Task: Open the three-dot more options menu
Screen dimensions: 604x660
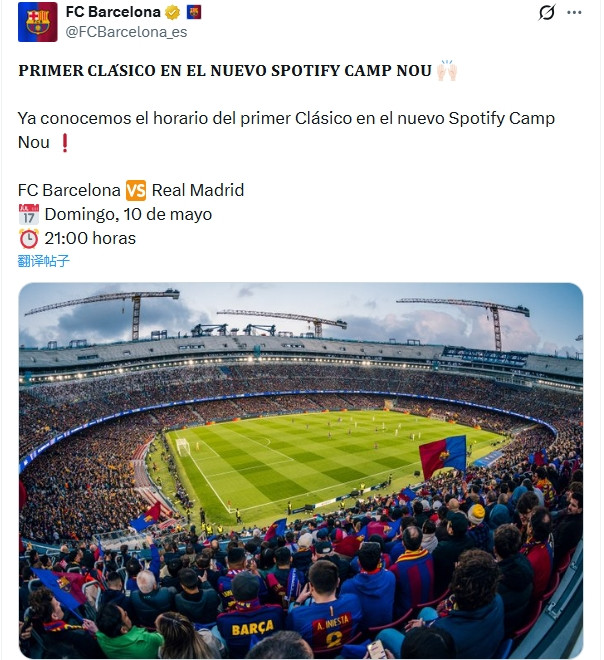Action: click(x=574, y=13)
